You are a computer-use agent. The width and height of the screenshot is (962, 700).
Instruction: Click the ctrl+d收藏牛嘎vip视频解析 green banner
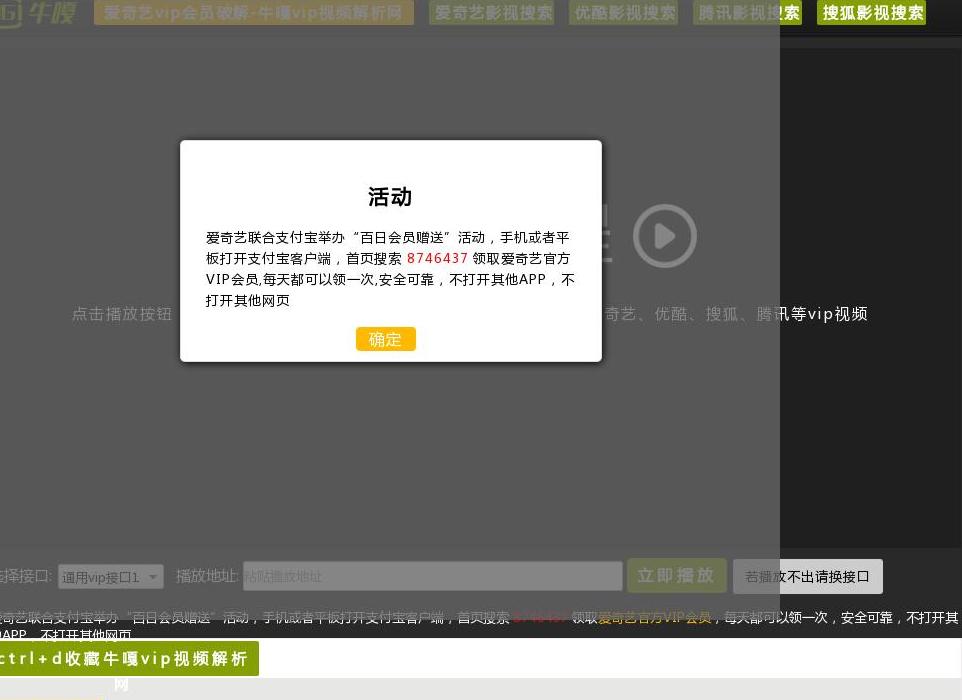(x=128, y=658)
